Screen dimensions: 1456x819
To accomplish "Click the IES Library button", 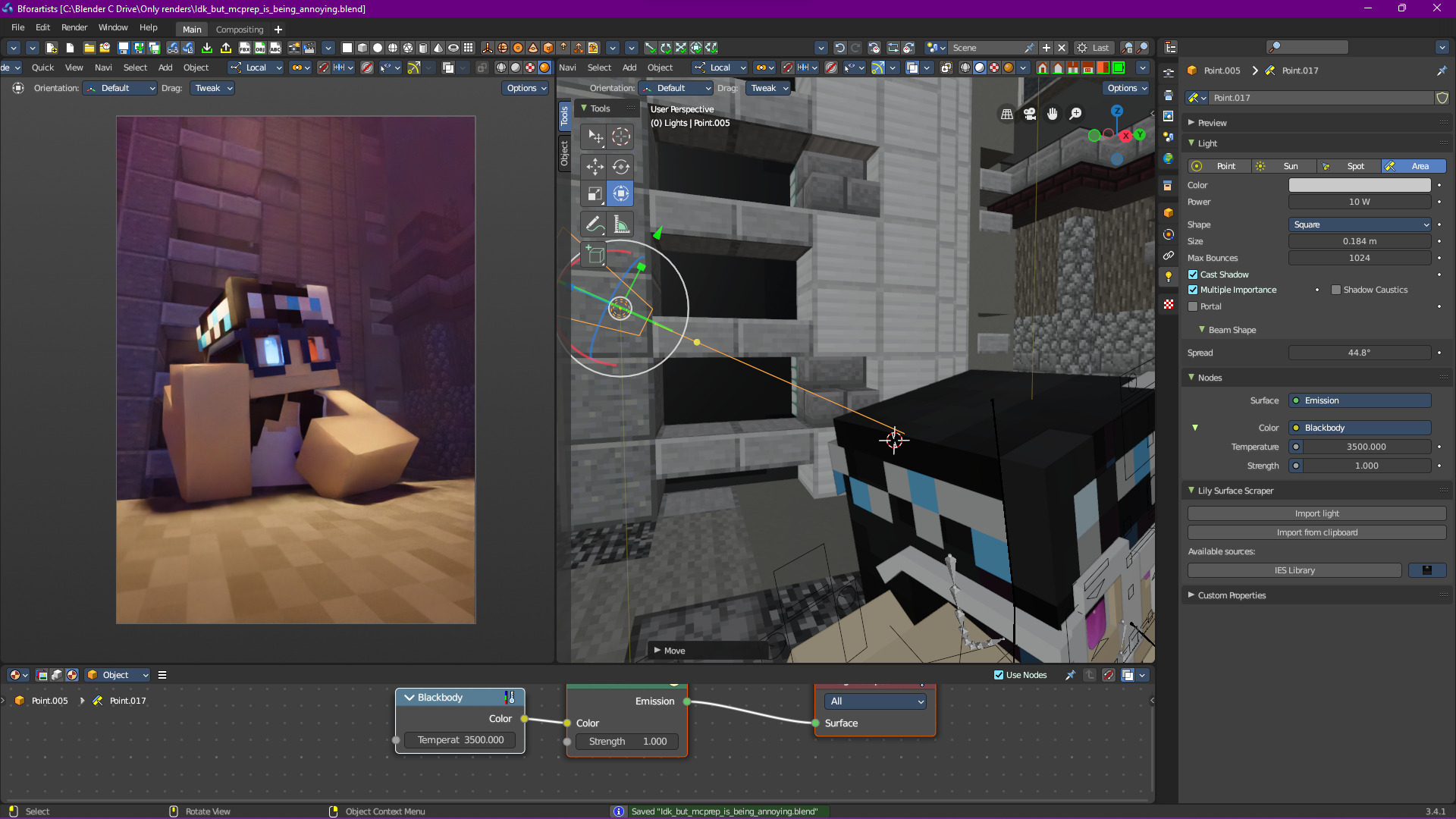I will click(x=1294, y=570).
